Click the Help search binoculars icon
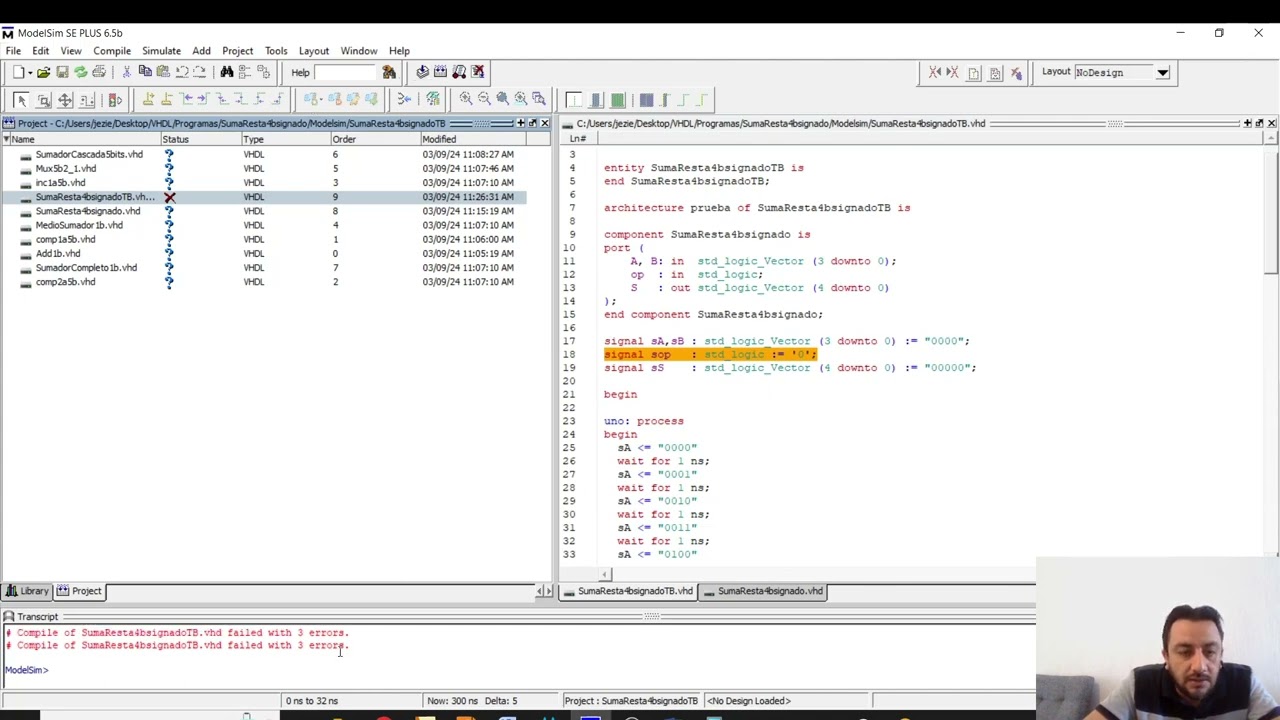 click(389, 72)
